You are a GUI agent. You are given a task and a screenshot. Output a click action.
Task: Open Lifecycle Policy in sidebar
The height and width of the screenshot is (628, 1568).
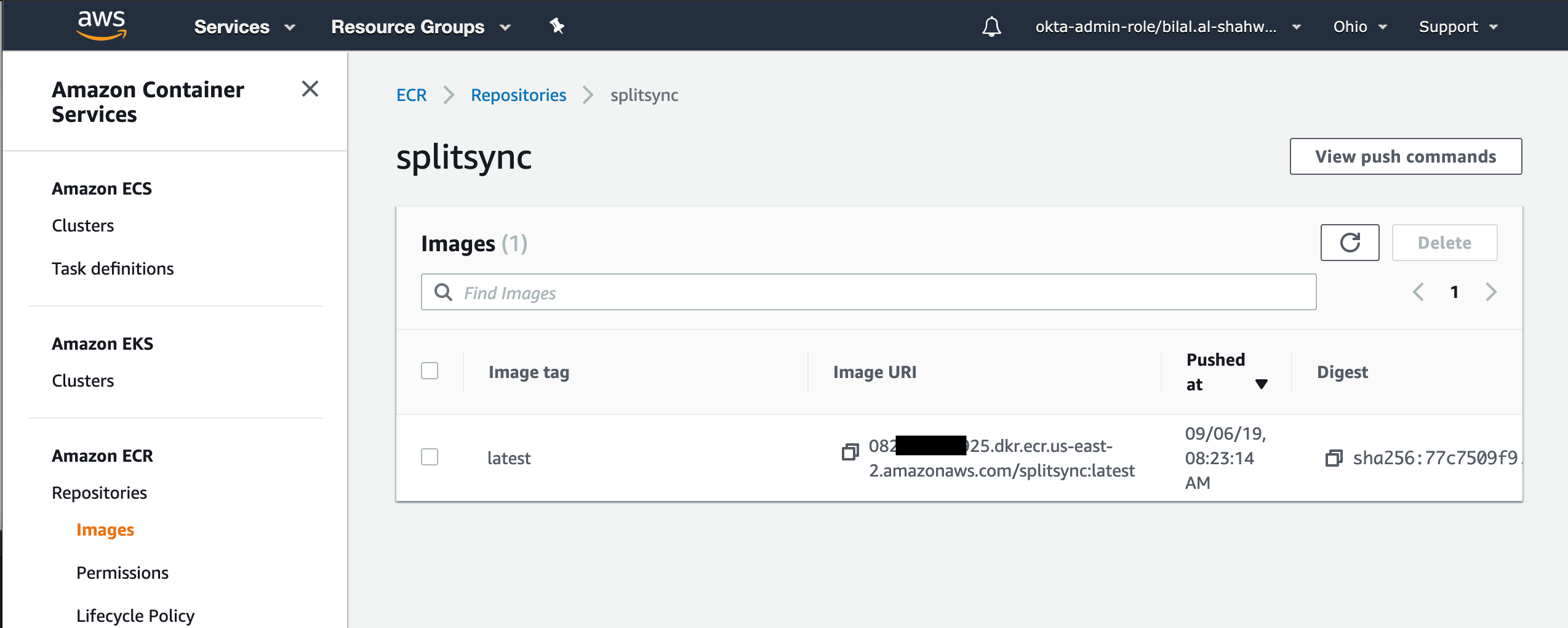135,615
